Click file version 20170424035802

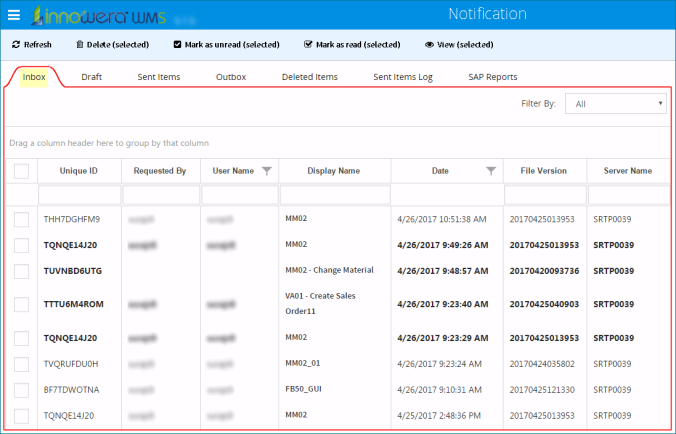click(x=542, y=364)
